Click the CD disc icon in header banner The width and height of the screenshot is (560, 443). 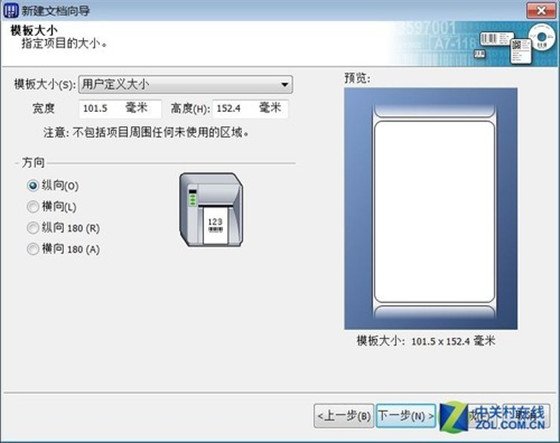point(542,38)
